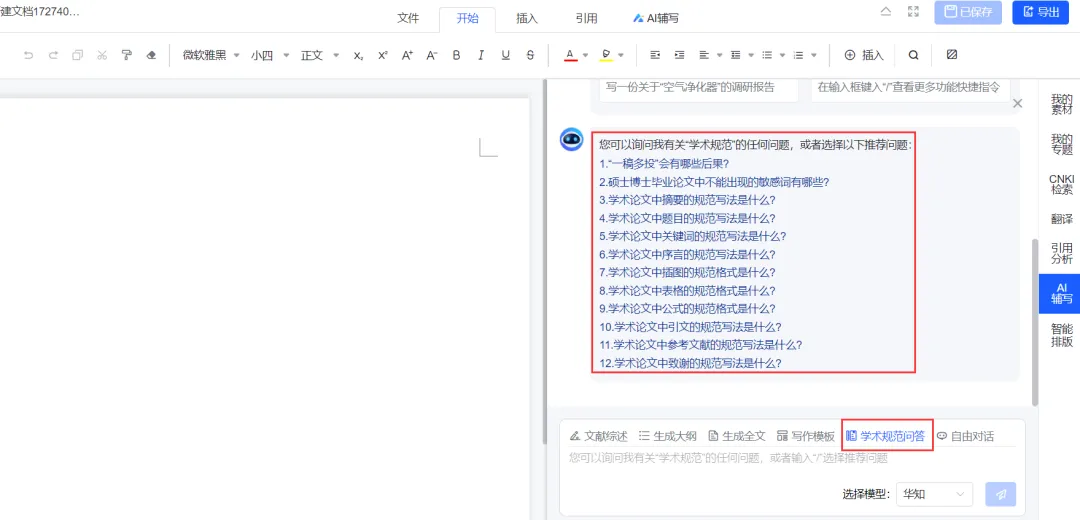Click the 导出 export button
Image resolution: width=1080 pixels, height=520 pixels.
click(1040, 12)
